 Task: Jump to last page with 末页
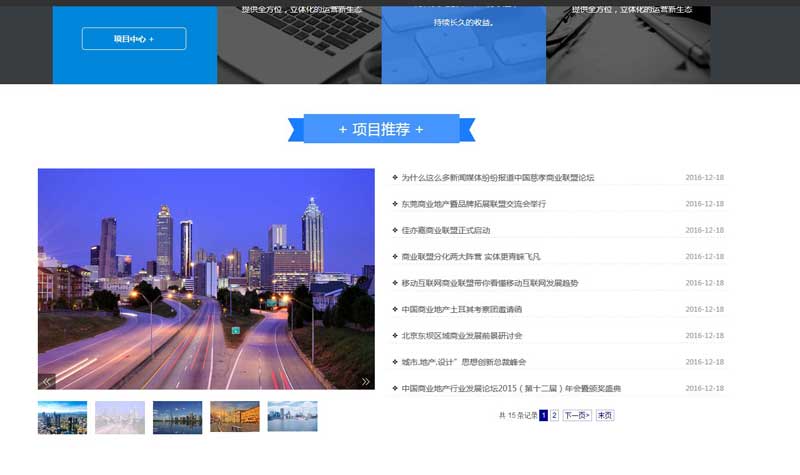tap(605, 415)
